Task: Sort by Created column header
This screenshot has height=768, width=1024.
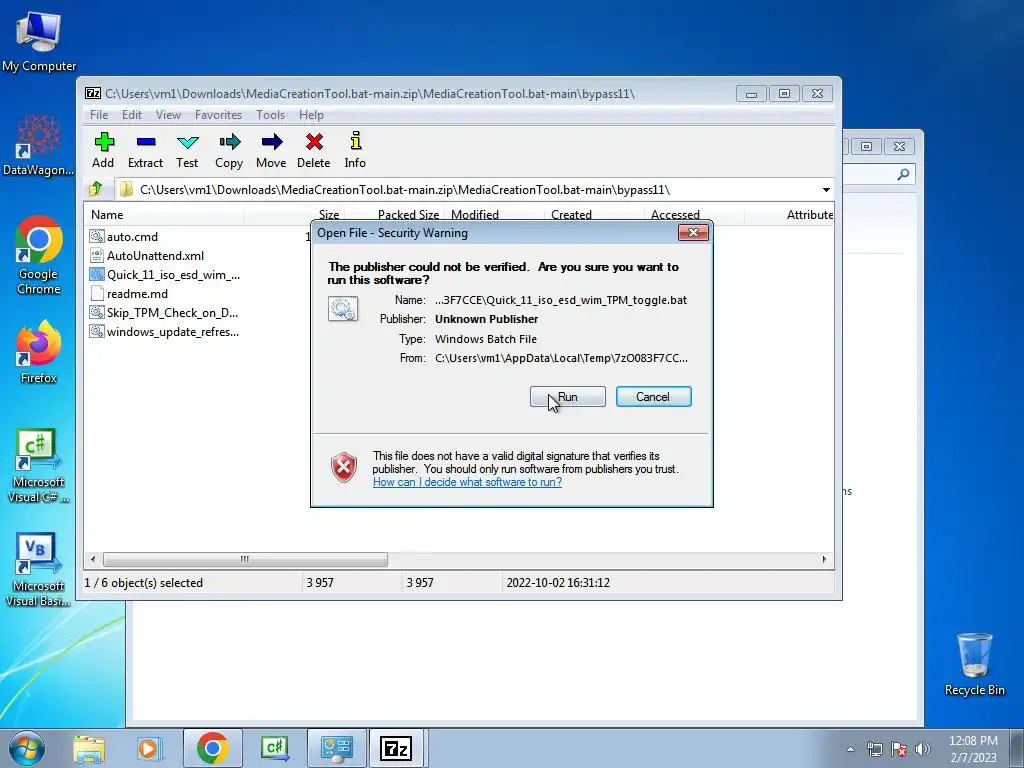Action: pyautogui.click(x=594, y=215)
